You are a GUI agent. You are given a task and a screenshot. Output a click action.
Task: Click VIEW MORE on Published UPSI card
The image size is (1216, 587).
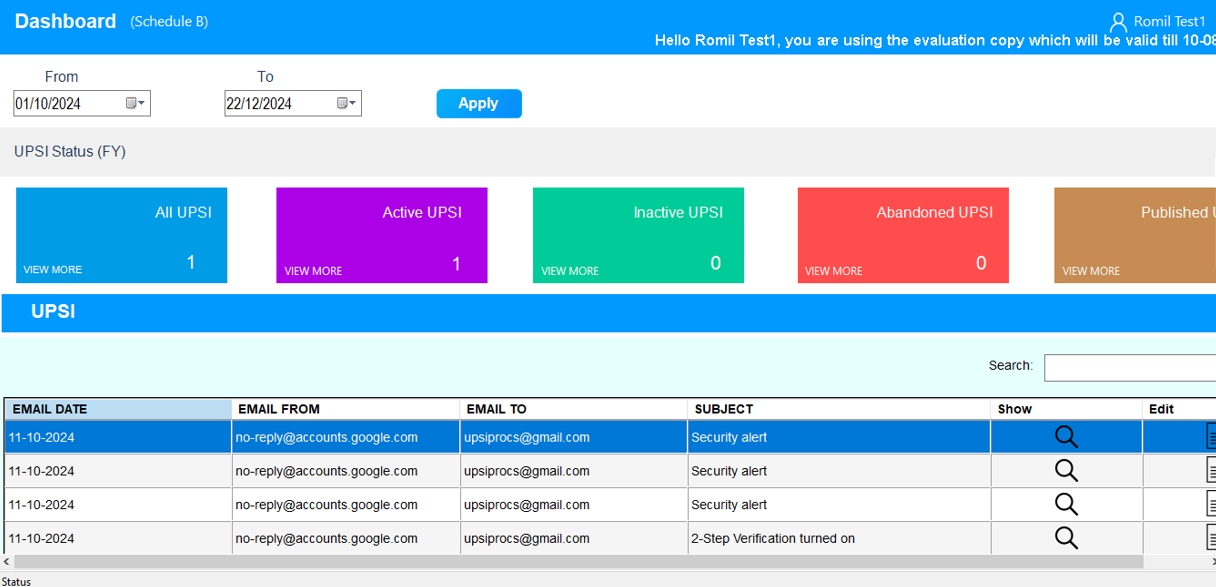click(1091, 271)
